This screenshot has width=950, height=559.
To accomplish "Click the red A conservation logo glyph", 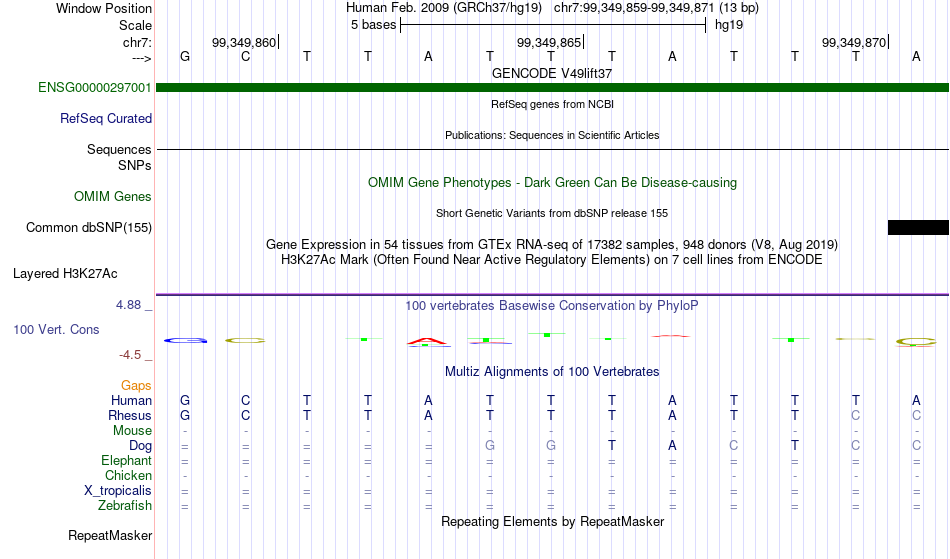I will [x=427, y=341].
